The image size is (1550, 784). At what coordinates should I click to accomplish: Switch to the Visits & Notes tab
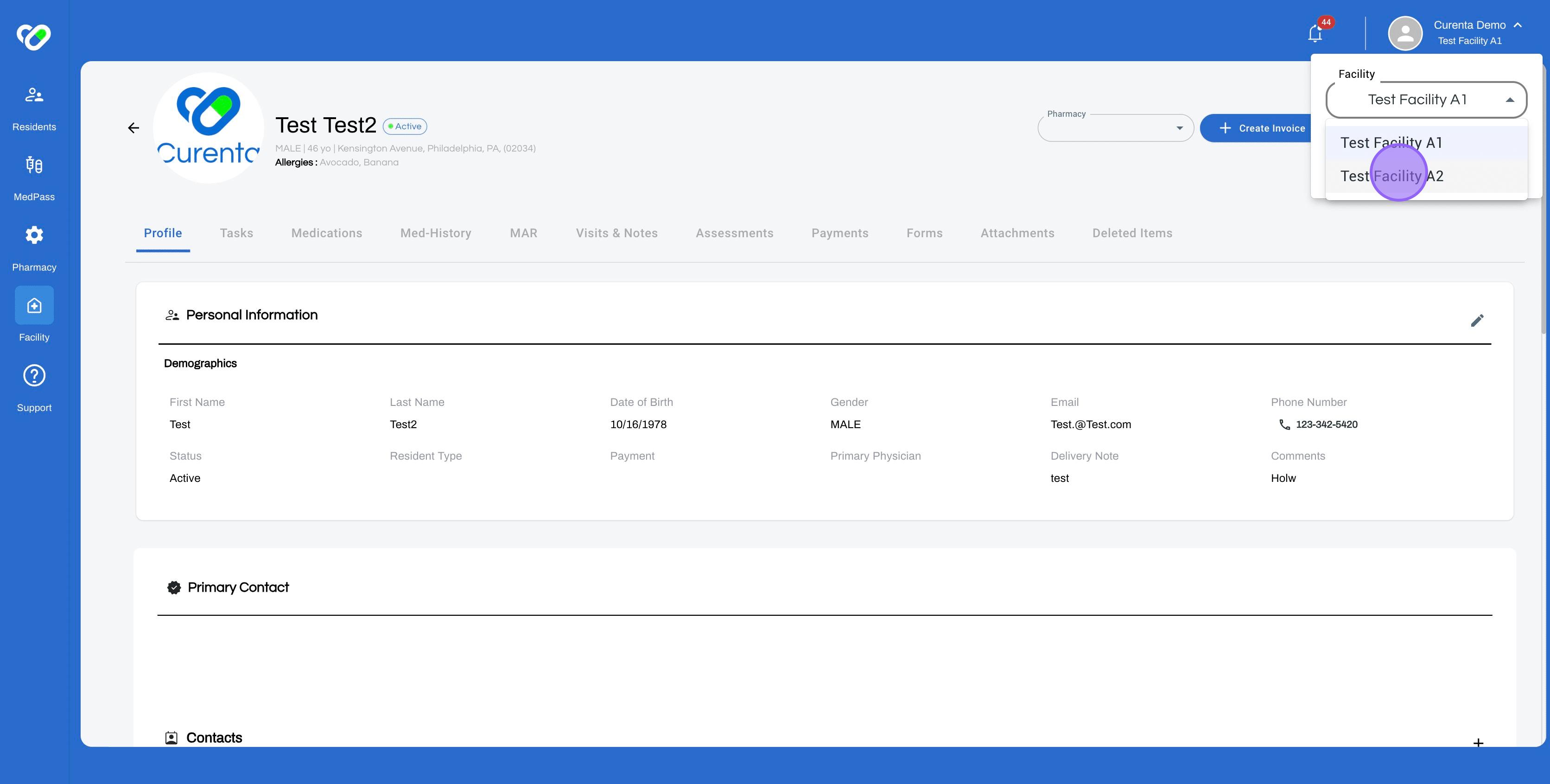click(x=617, y=234)
